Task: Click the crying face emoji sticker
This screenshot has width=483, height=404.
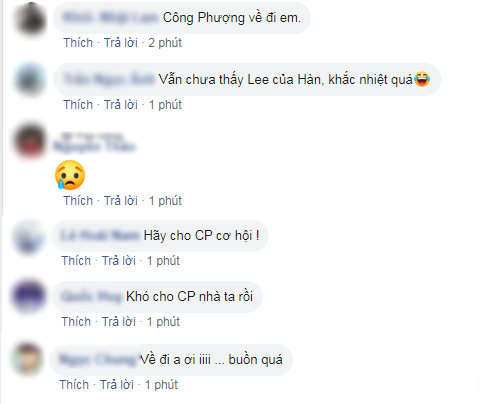Action: [70, 175]
